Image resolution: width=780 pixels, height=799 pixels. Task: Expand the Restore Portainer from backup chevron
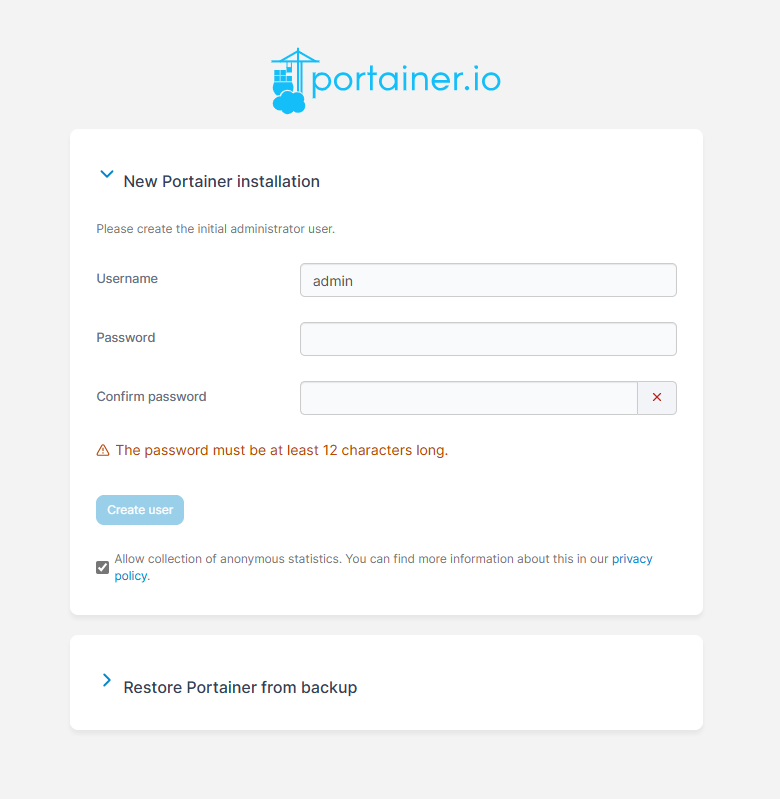[106, 680]
